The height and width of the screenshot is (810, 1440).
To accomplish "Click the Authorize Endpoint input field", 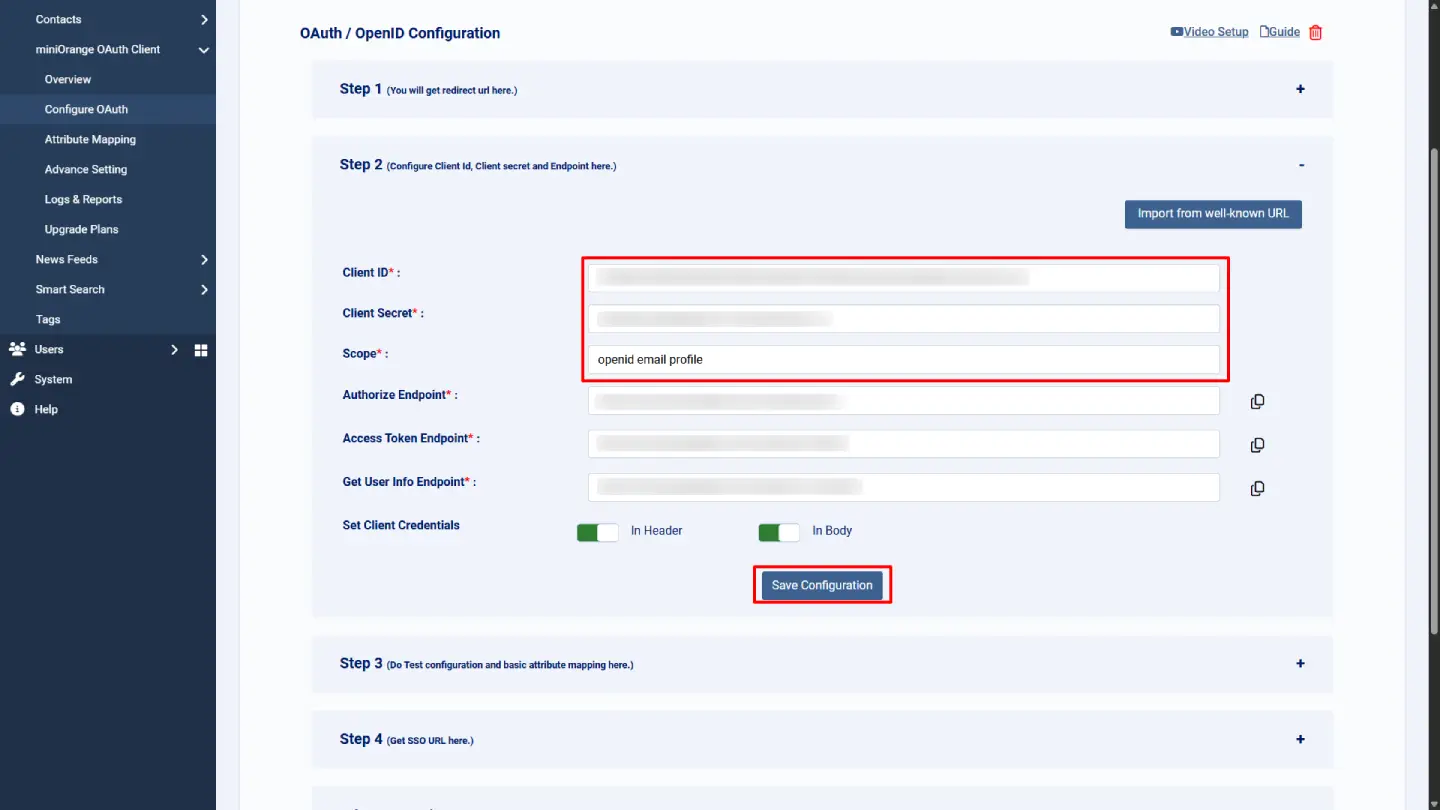I will click(904, 401).
